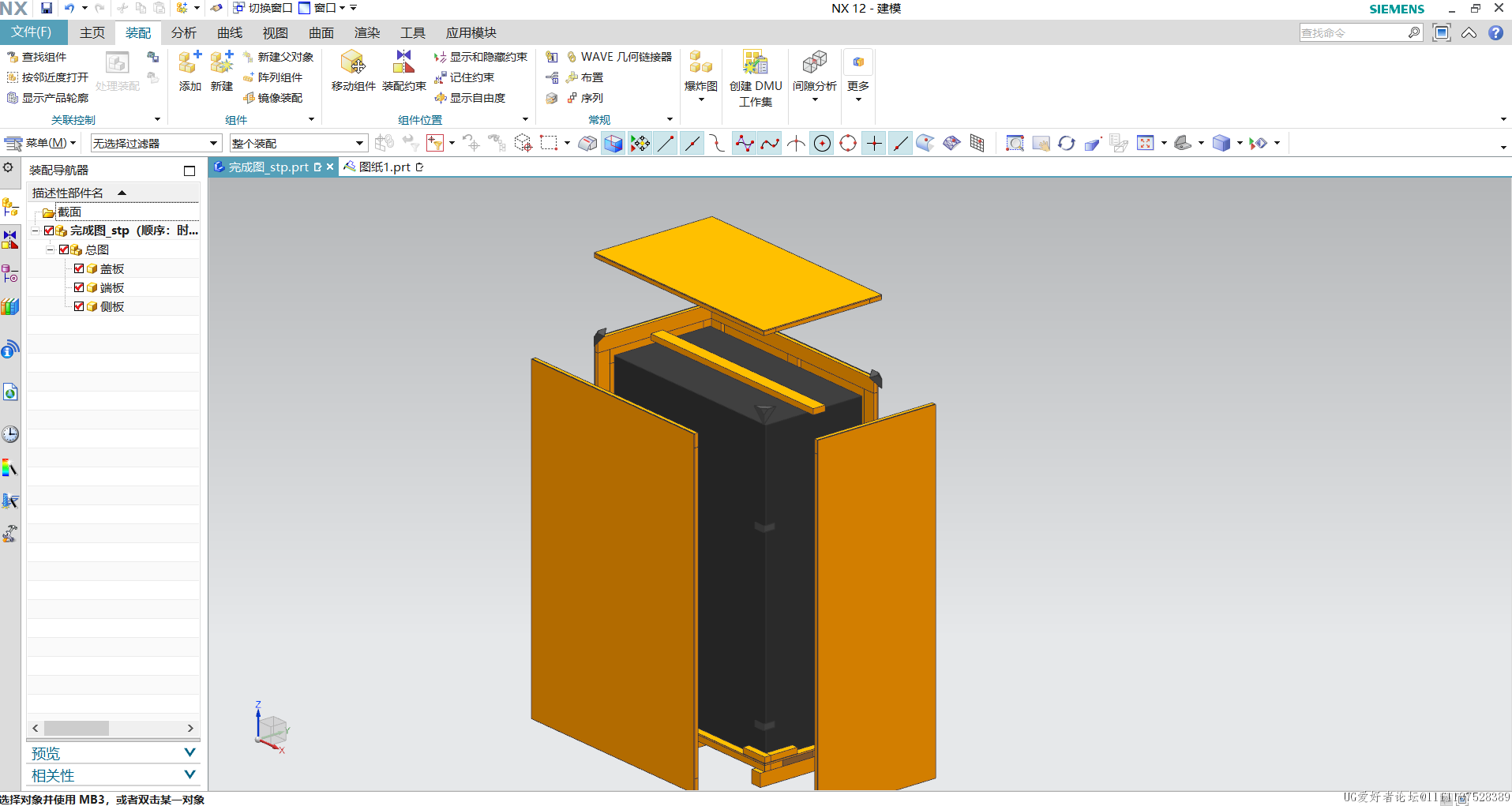Click the 描述性部件名 column header
Screen dimensions: 1512x806
(113, 193)
